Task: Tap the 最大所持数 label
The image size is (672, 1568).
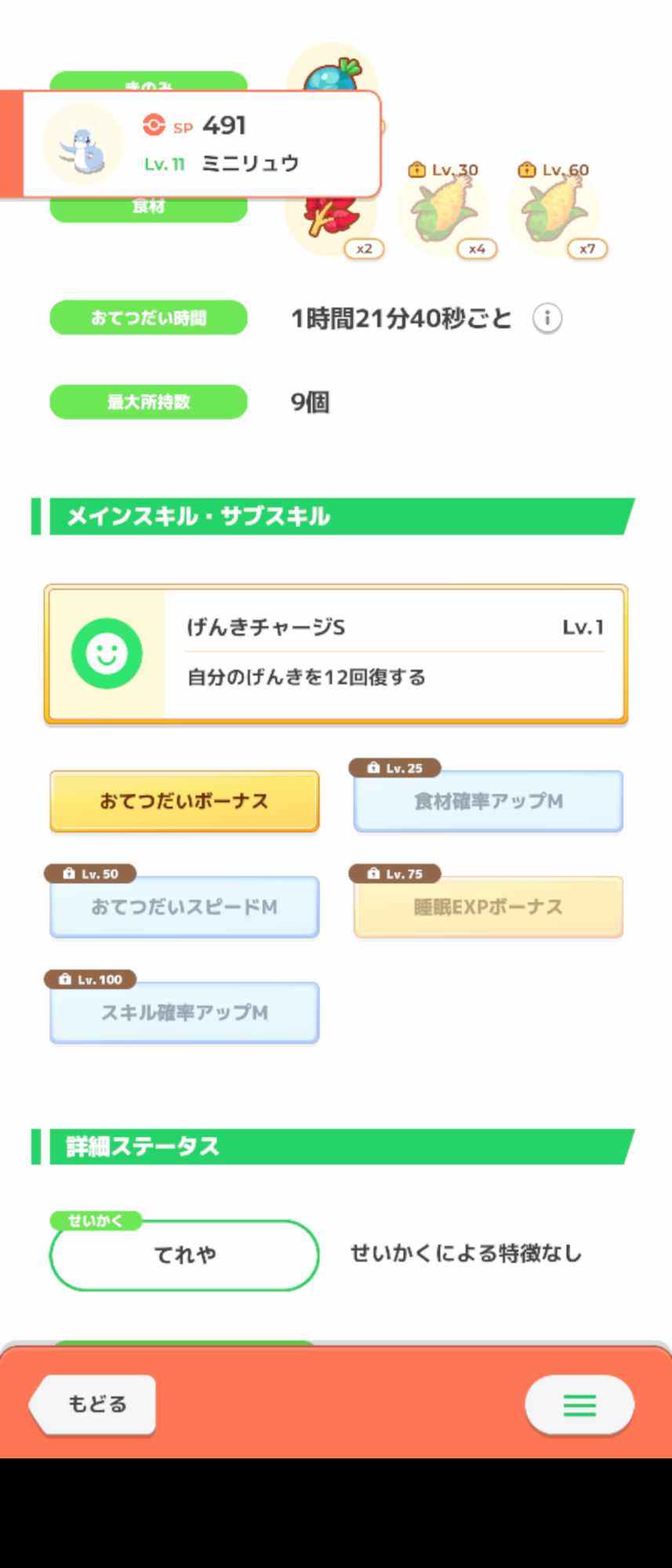Action: pos(148,402)
